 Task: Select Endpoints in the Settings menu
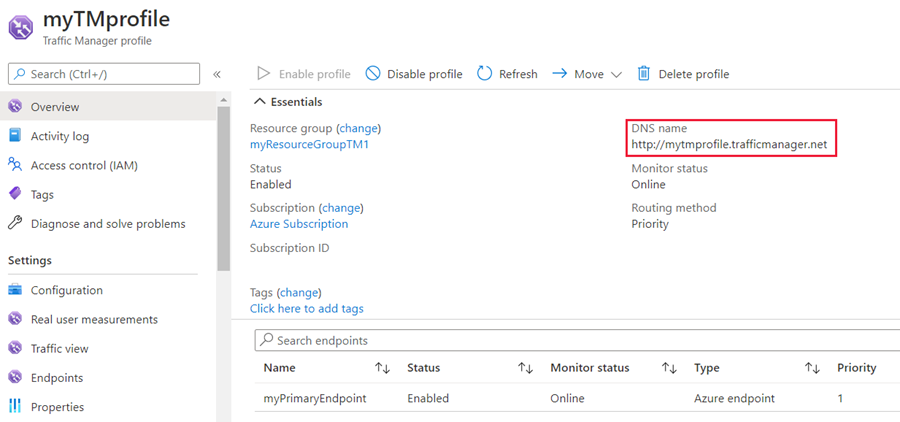[56, 378]
